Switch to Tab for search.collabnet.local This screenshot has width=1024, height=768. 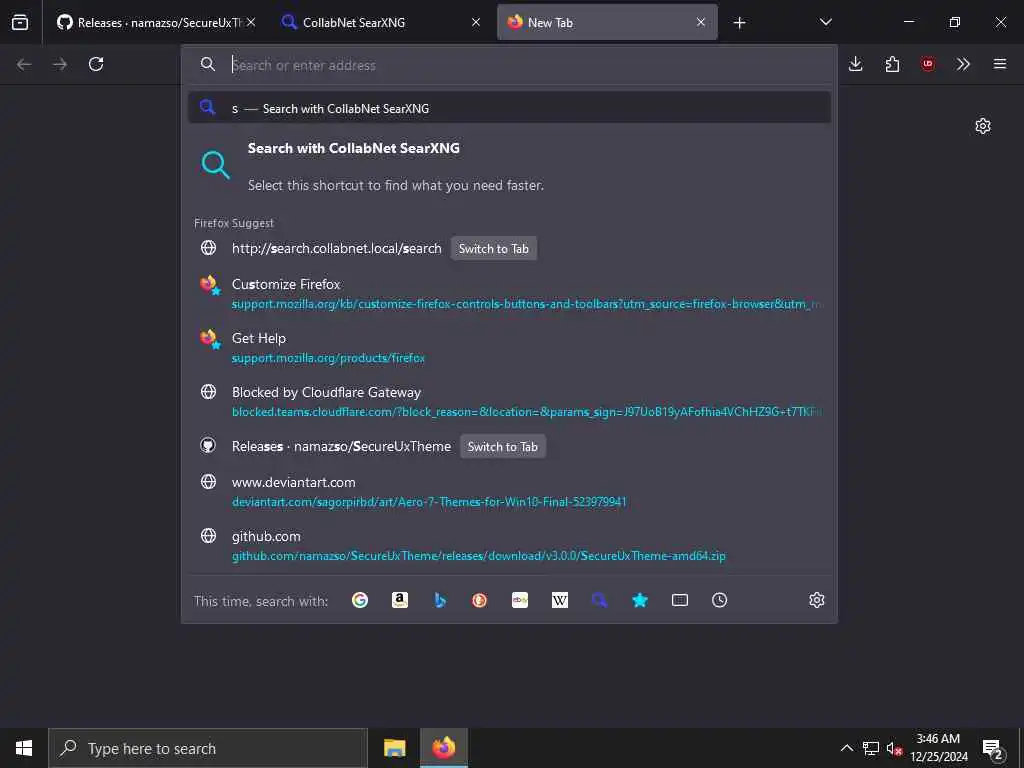(494, 248)
